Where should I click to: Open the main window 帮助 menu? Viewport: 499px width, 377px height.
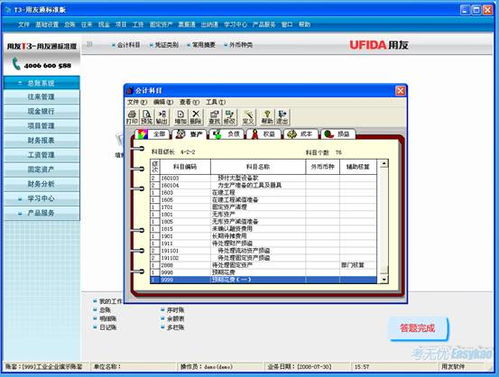pos(304,24)
